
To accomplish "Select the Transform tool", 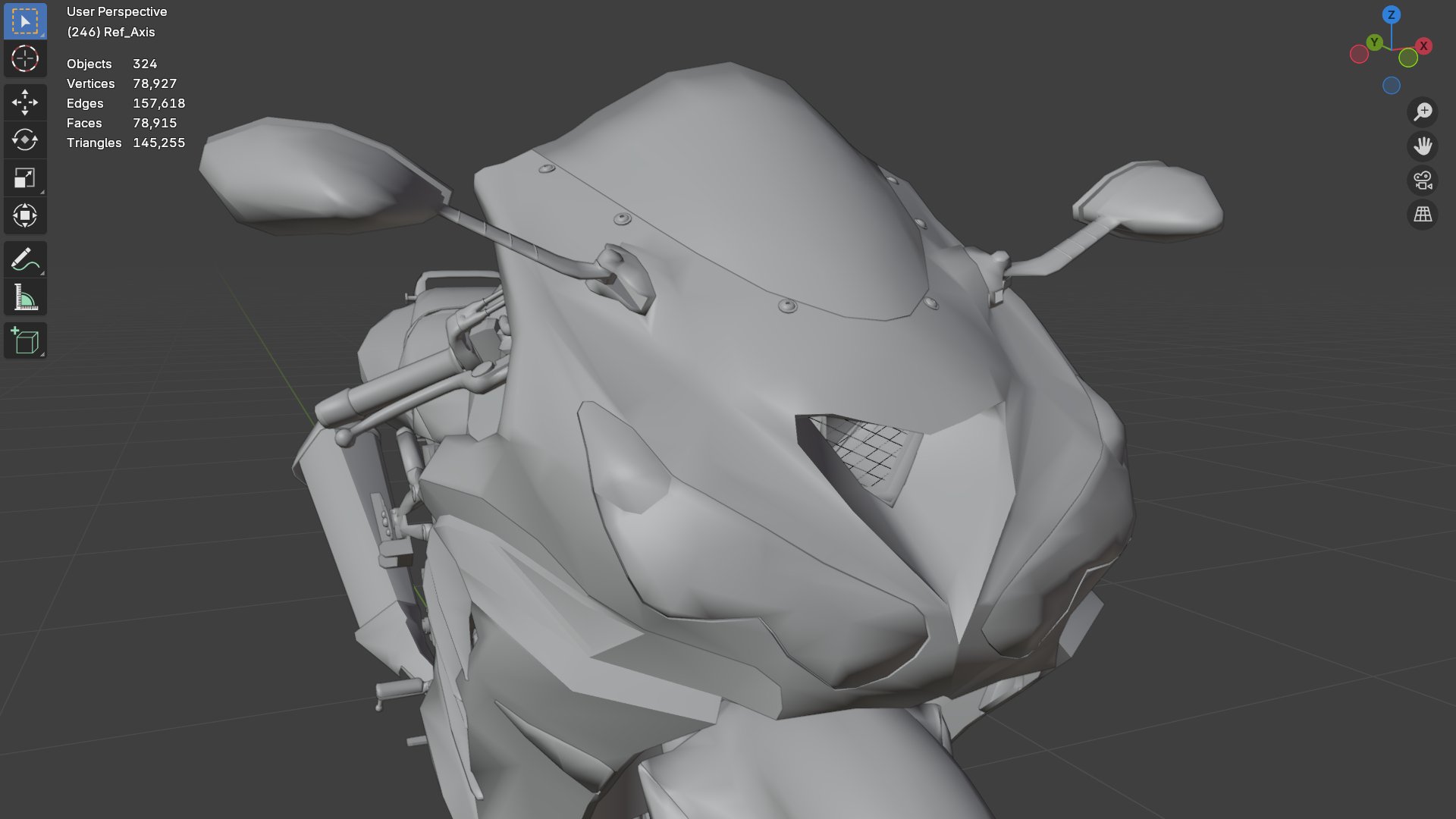I will (x=25, y=216).
